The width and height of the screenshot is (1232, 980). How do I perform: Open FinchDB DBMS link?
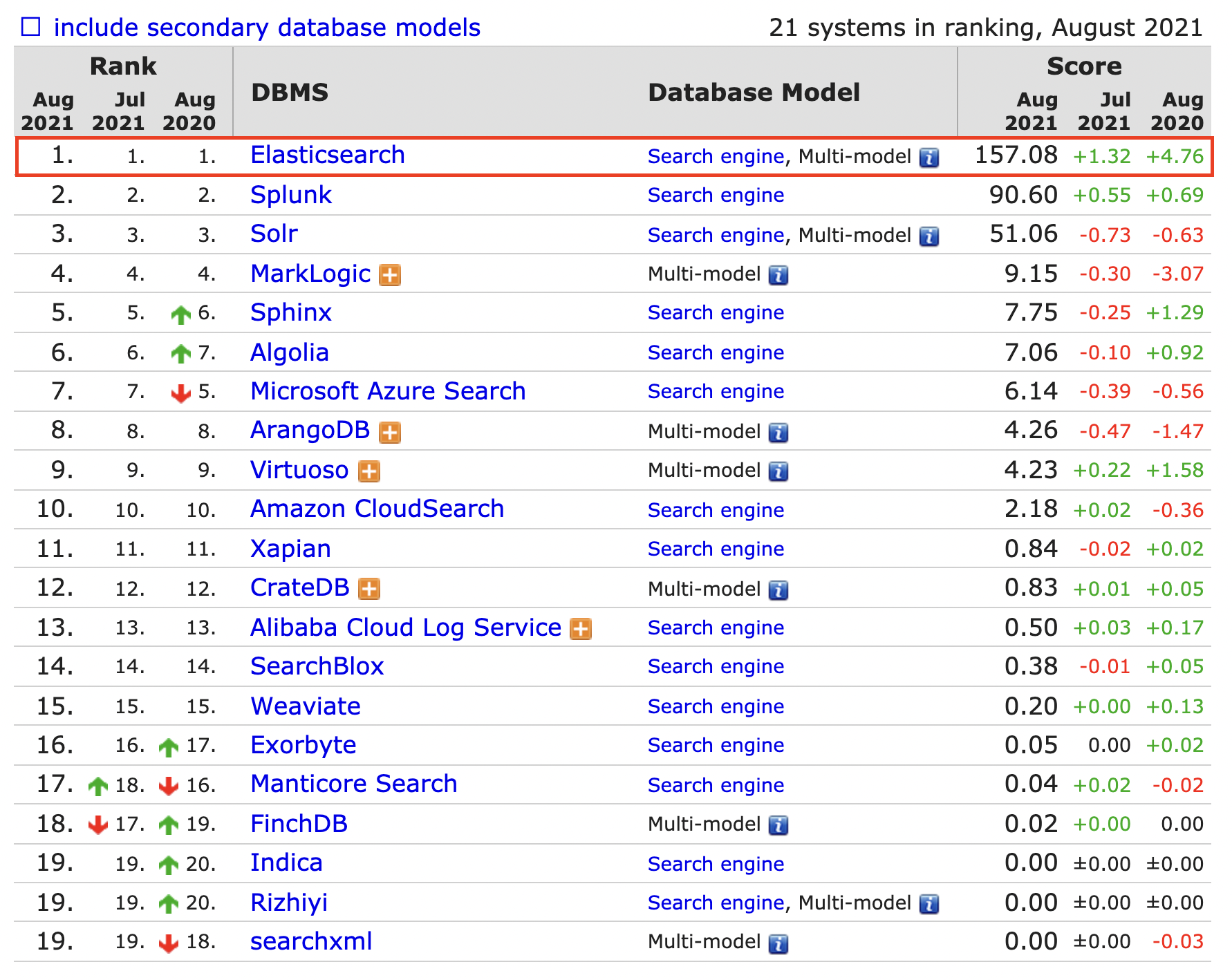click(x=299, y=824)
